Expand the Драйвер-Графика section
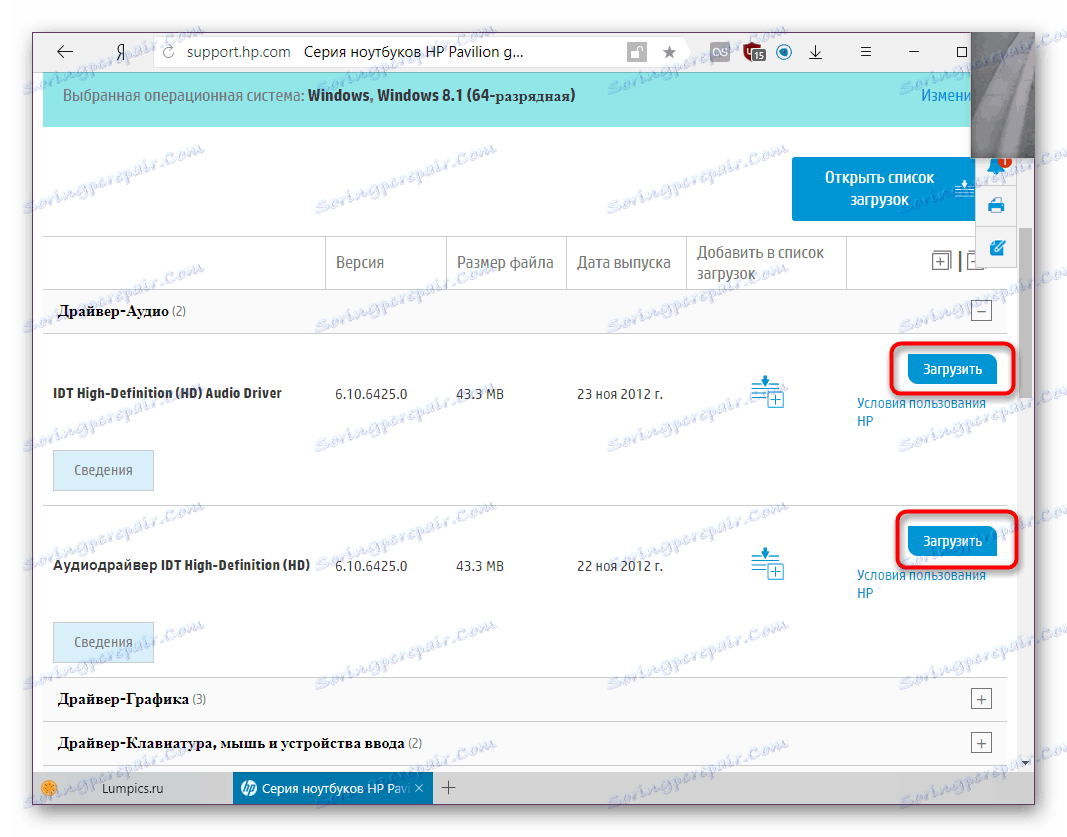Image resolution: width=1067 pixels, height=837 pixels. pyautogui.click(x=981, y=699)
